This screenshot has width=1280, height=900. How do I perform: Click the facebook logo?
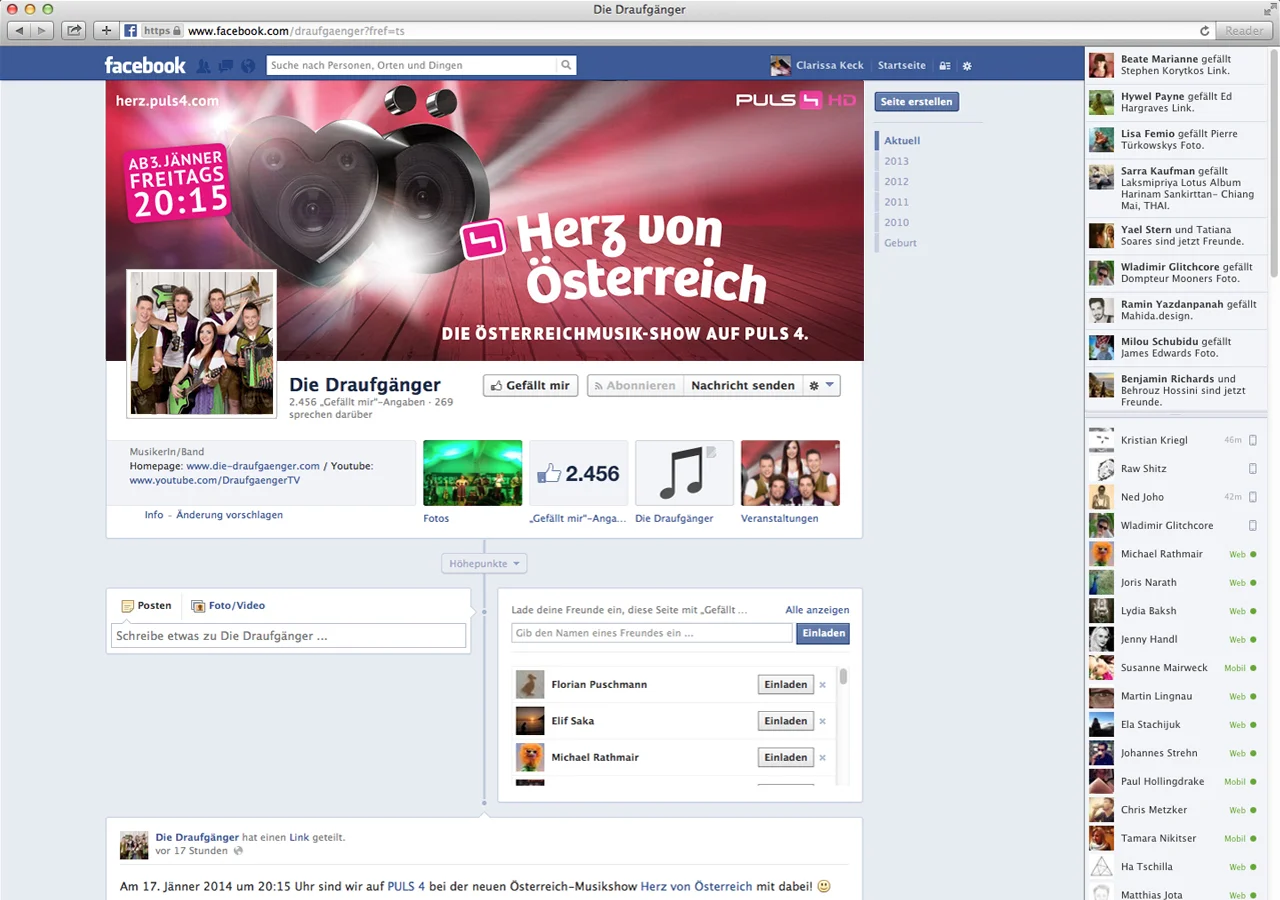coord(145,65)
